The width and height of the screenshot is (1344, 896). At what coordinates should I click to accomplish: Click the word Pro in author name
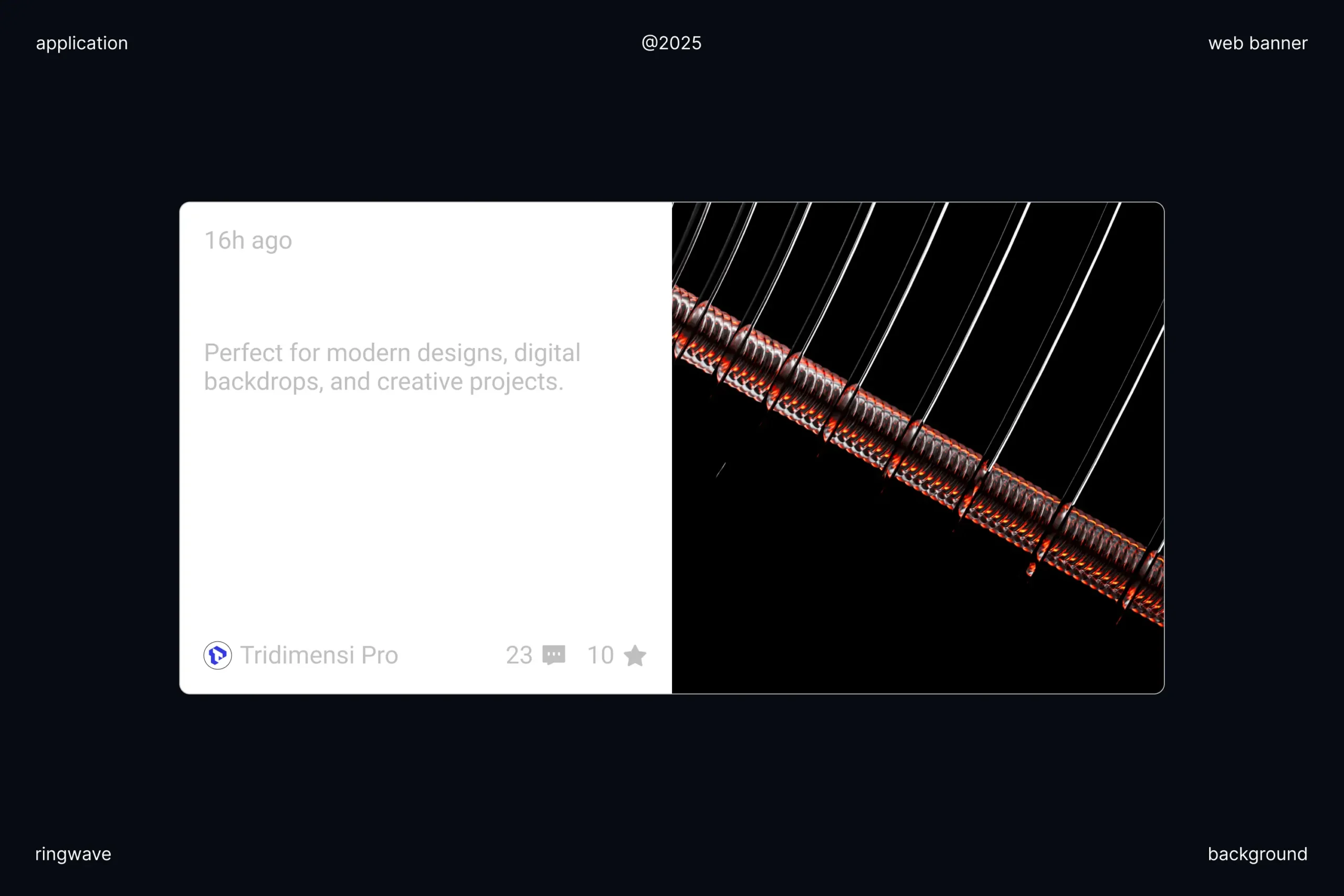coord(380,655)
